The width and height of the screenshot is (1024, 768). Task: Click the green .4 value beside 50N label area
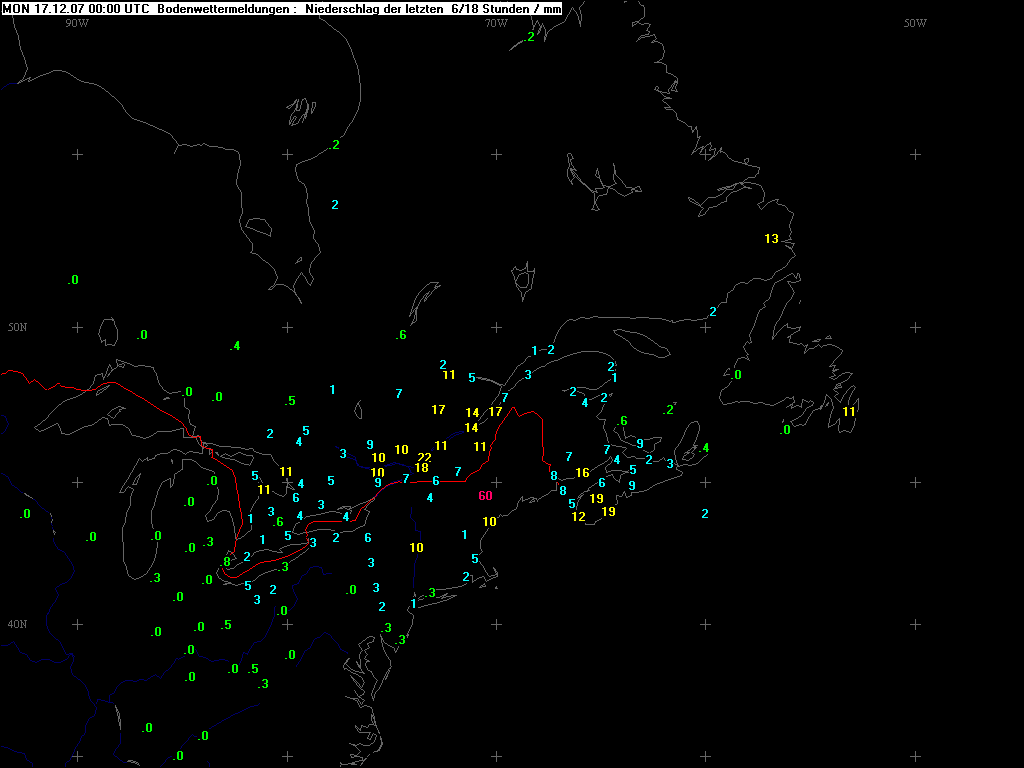click(235, 347)
